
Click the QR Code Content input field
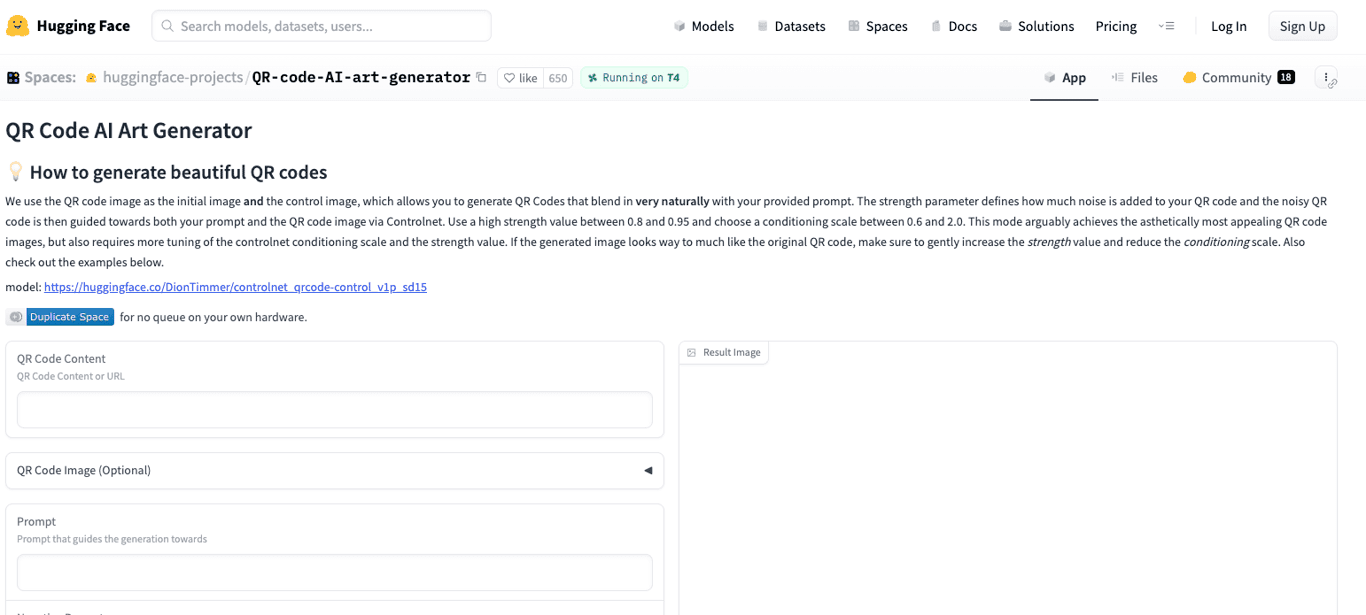click(333, 410)
